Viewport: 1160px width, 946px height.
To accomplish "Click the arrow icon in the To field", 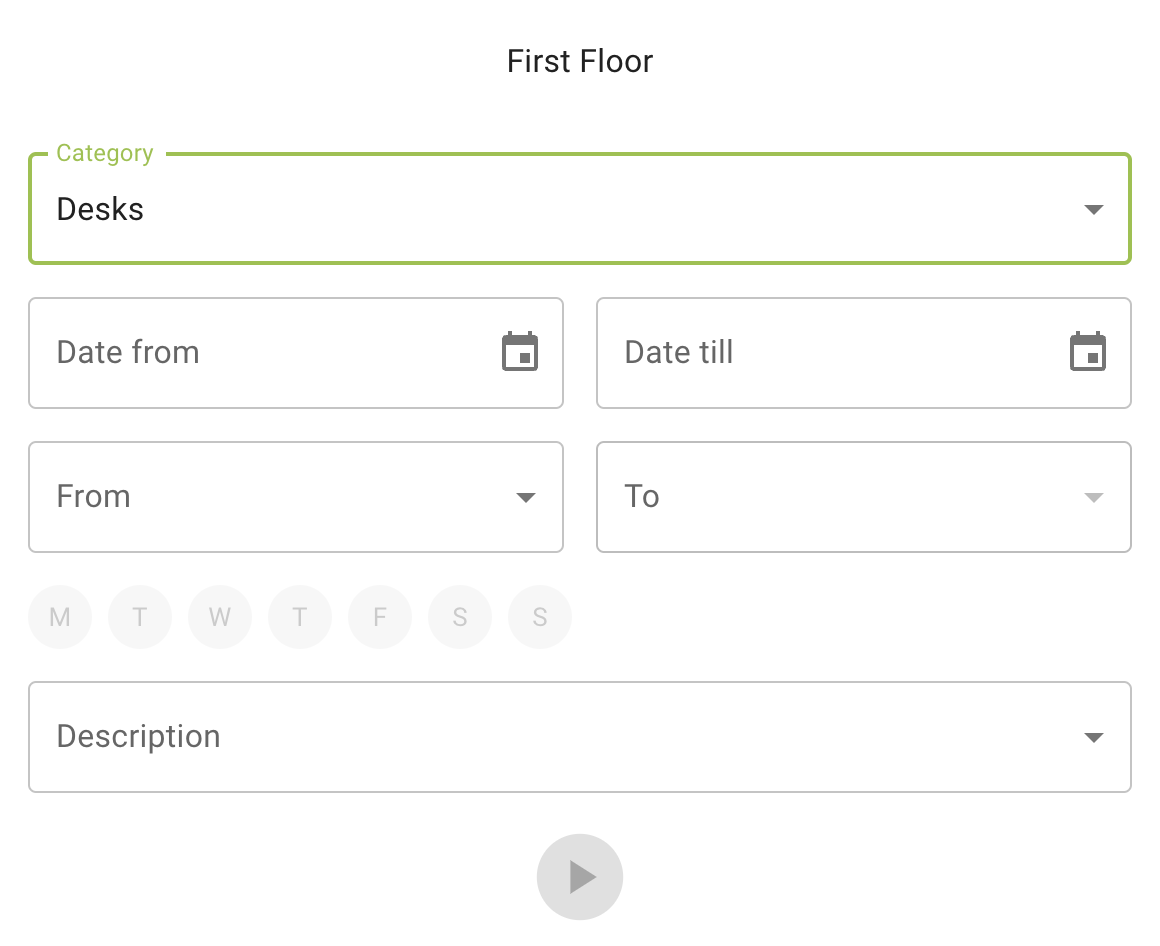I will pyautogui.click(x=1094, y=497).
